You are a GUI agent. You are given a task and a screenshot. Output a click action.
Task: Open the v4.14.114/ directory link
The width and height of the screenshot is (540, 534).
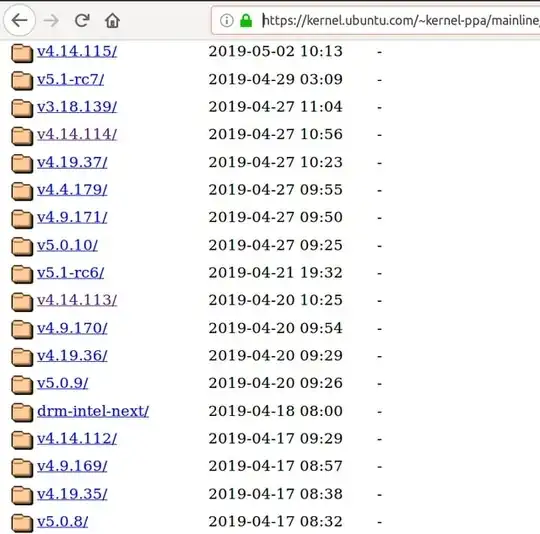(x=77, y=134)
